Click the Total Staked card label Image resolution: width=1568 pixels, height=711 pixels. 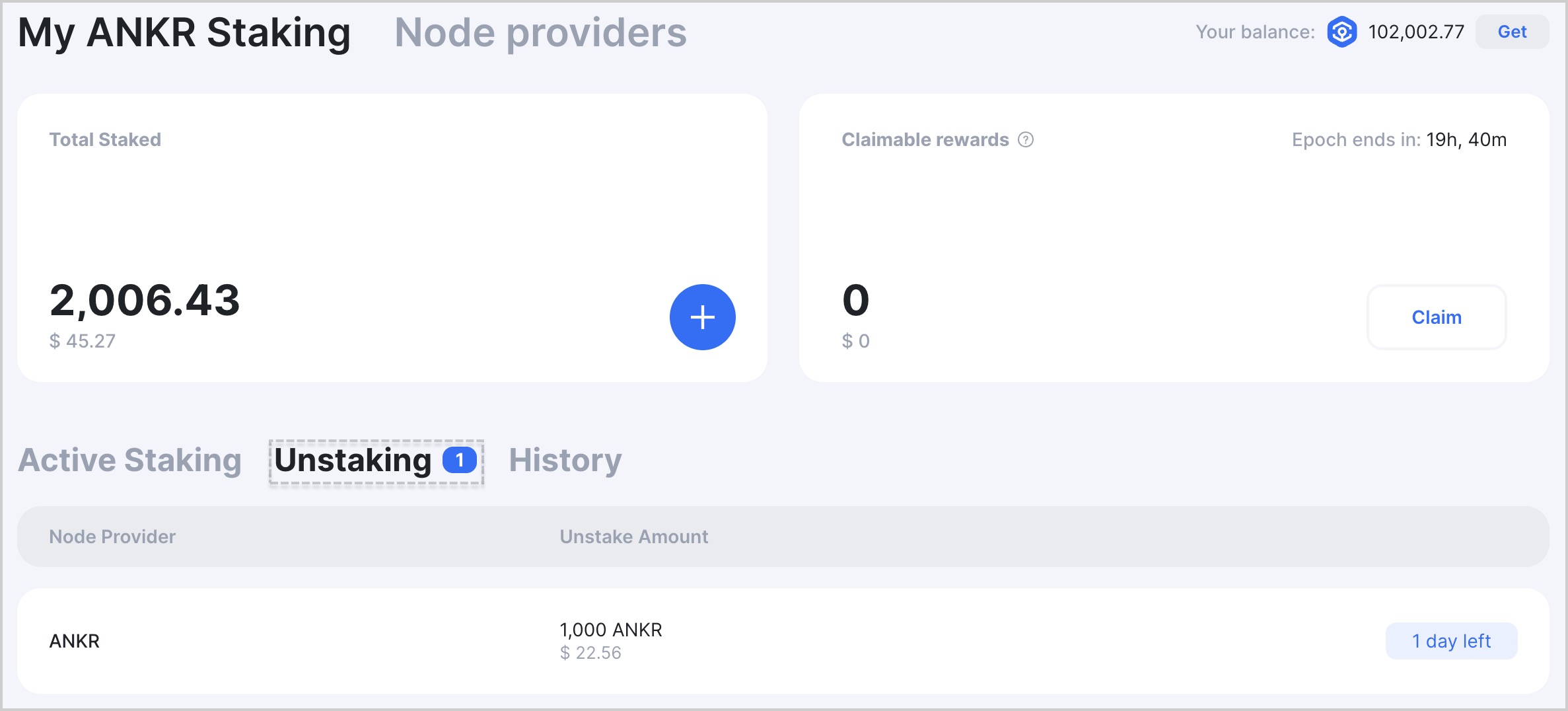[x=105, y=139]
